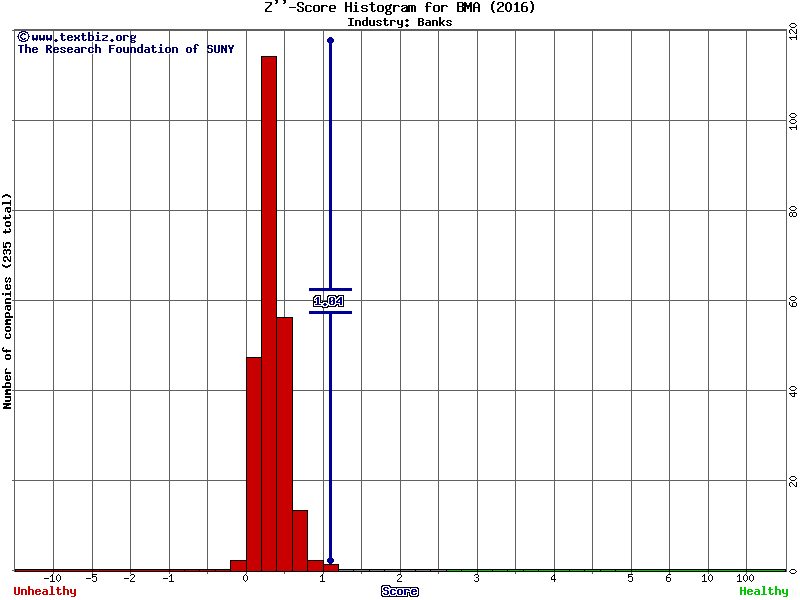Click the ©www.textbiz.org watermark text
This screenshot has height=600, width=800.
(77, 37)
